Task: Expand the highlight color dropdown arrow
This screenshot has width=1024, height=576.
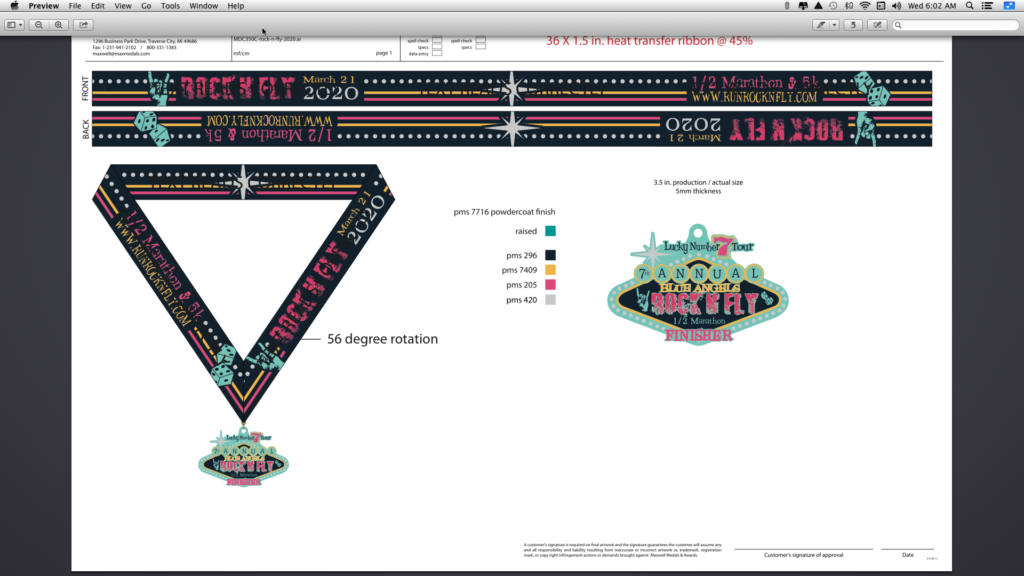Action: [x=834, y=25]
